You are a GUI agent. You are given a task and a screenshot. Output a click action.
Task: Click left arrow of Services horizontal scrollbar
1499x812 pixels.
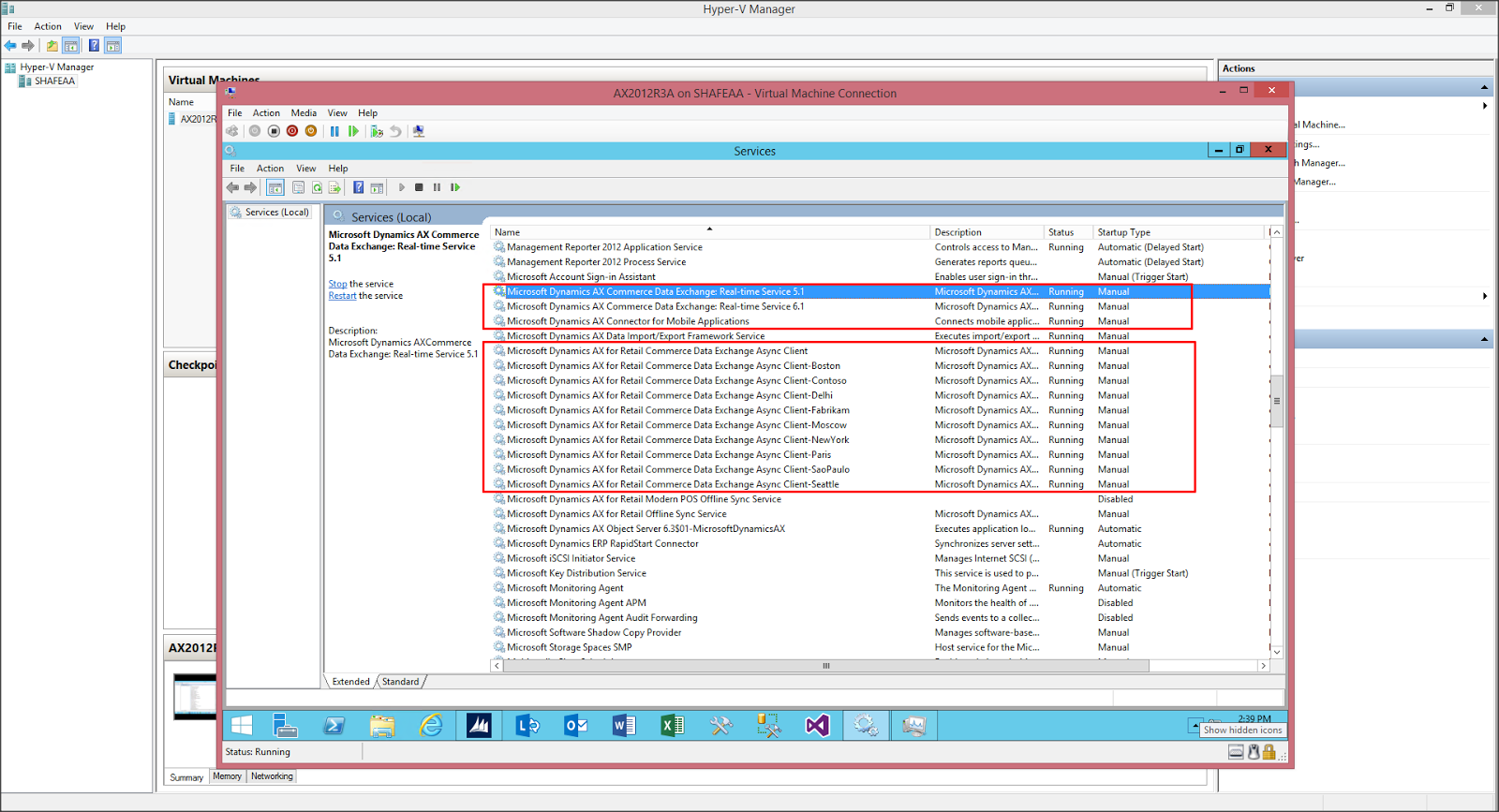coord(497,666)
